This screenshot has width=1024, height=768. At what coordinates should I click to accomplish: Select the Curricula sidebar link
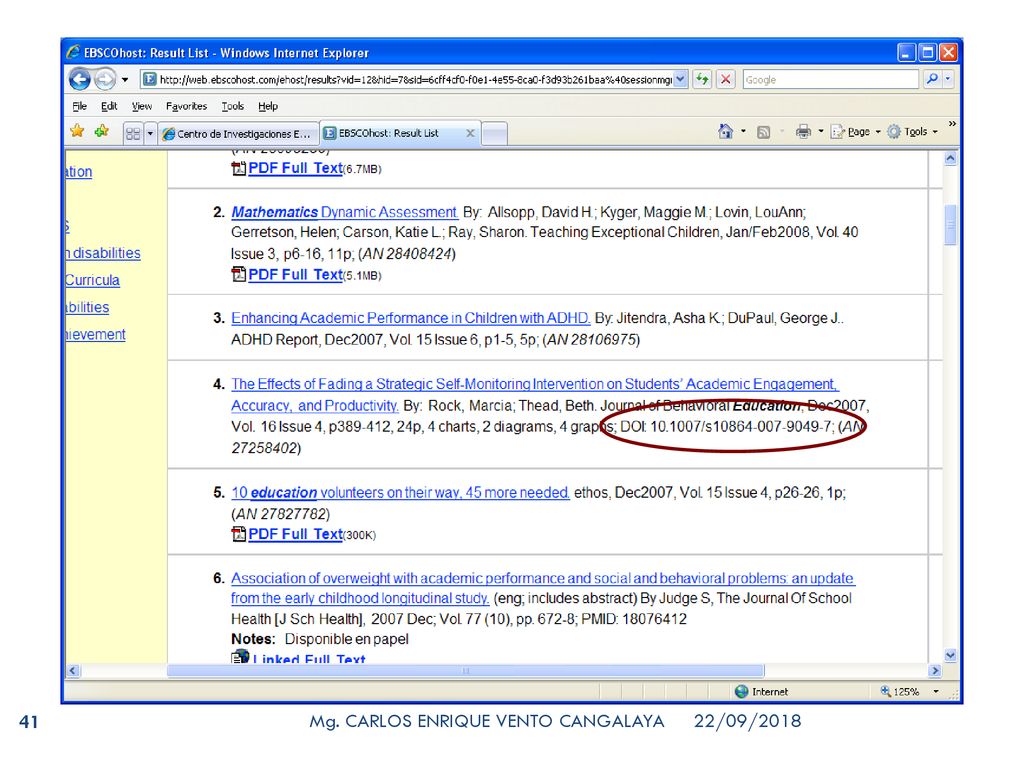click(x=92, y=280)
